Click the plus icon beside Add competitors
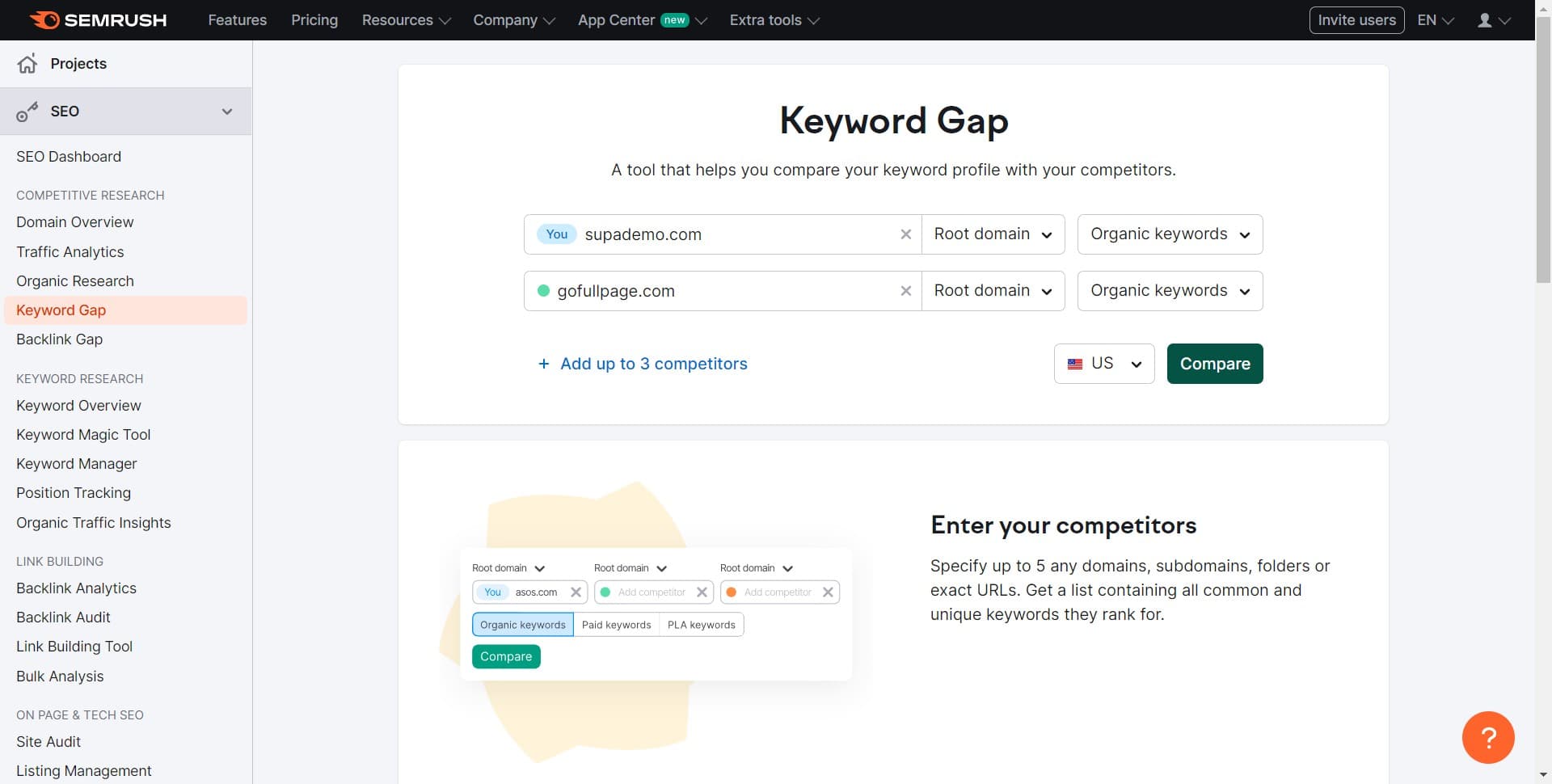Viewport: 1552px width, 784px height. (x=543, y=364)
